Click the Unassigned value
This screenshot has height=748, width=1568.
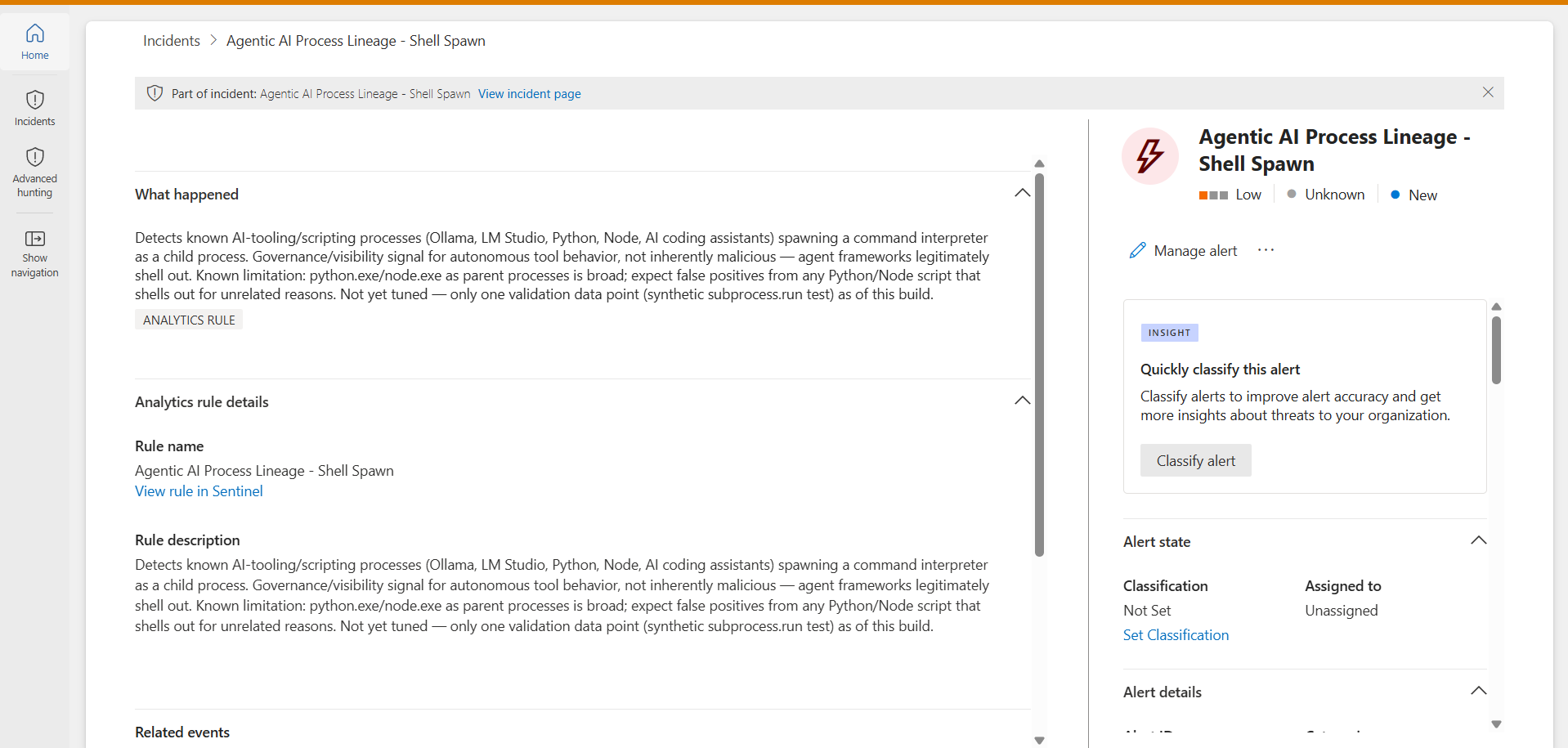(x=1341, y=611)
